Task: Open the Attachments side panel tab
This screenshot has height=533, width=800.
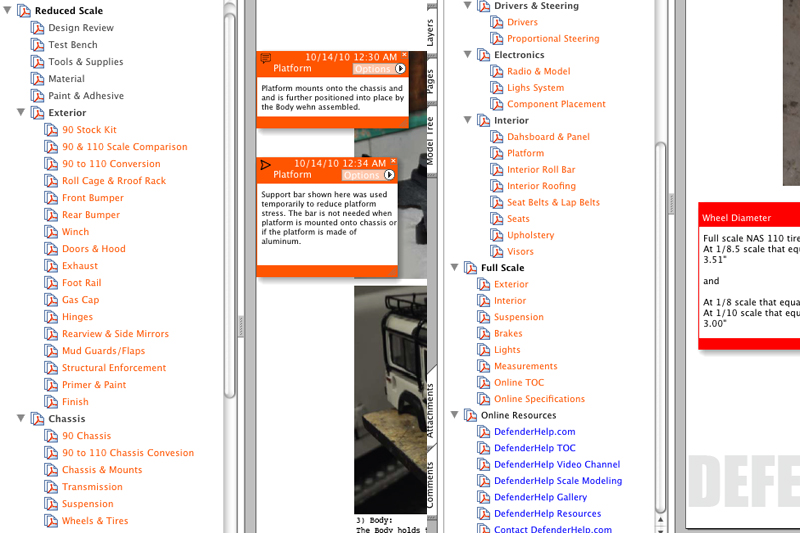Action: [x=431, y=408]
